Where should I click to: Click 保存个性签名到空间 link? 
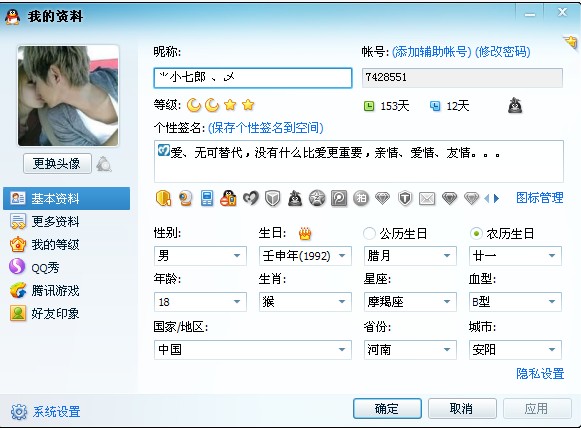[266, 128]
